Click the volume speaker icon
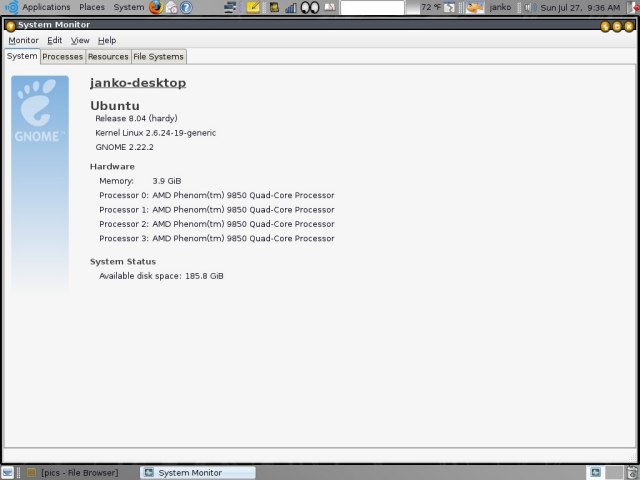Viewport: 640px width, 480px height. point(529,7)
